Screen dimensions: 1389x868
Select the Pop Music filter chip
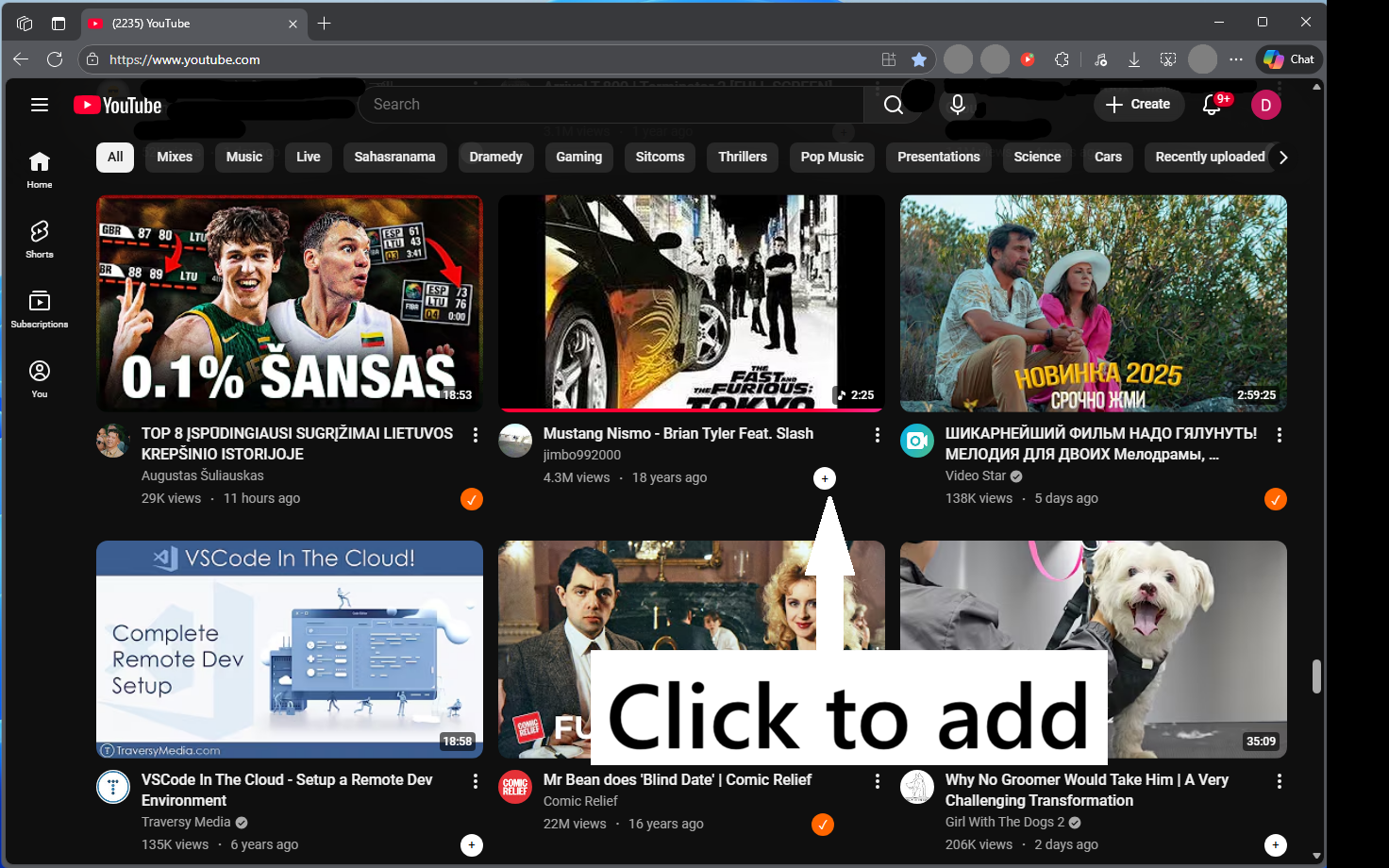tap(832, 158)
